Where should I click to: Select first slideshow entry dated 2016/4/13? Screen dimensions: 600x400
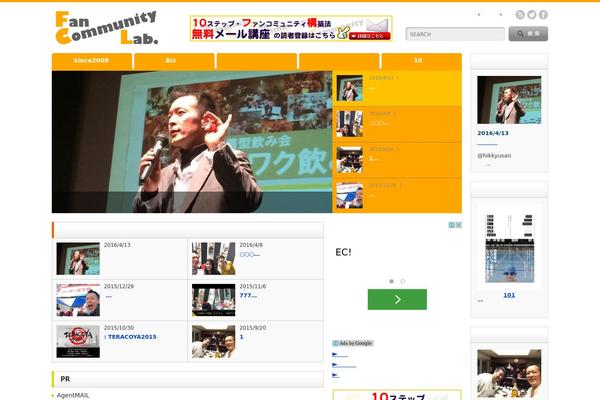click(397, 88)
